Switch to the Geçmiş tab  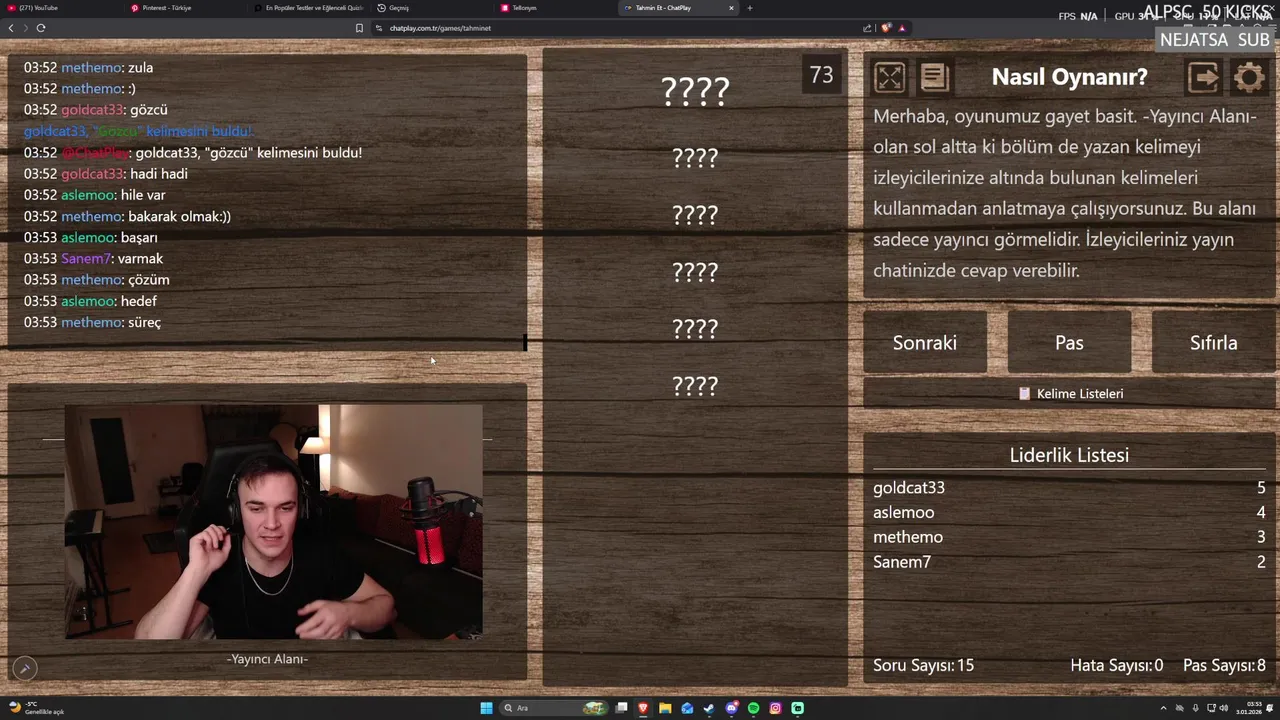pos(431,8)
